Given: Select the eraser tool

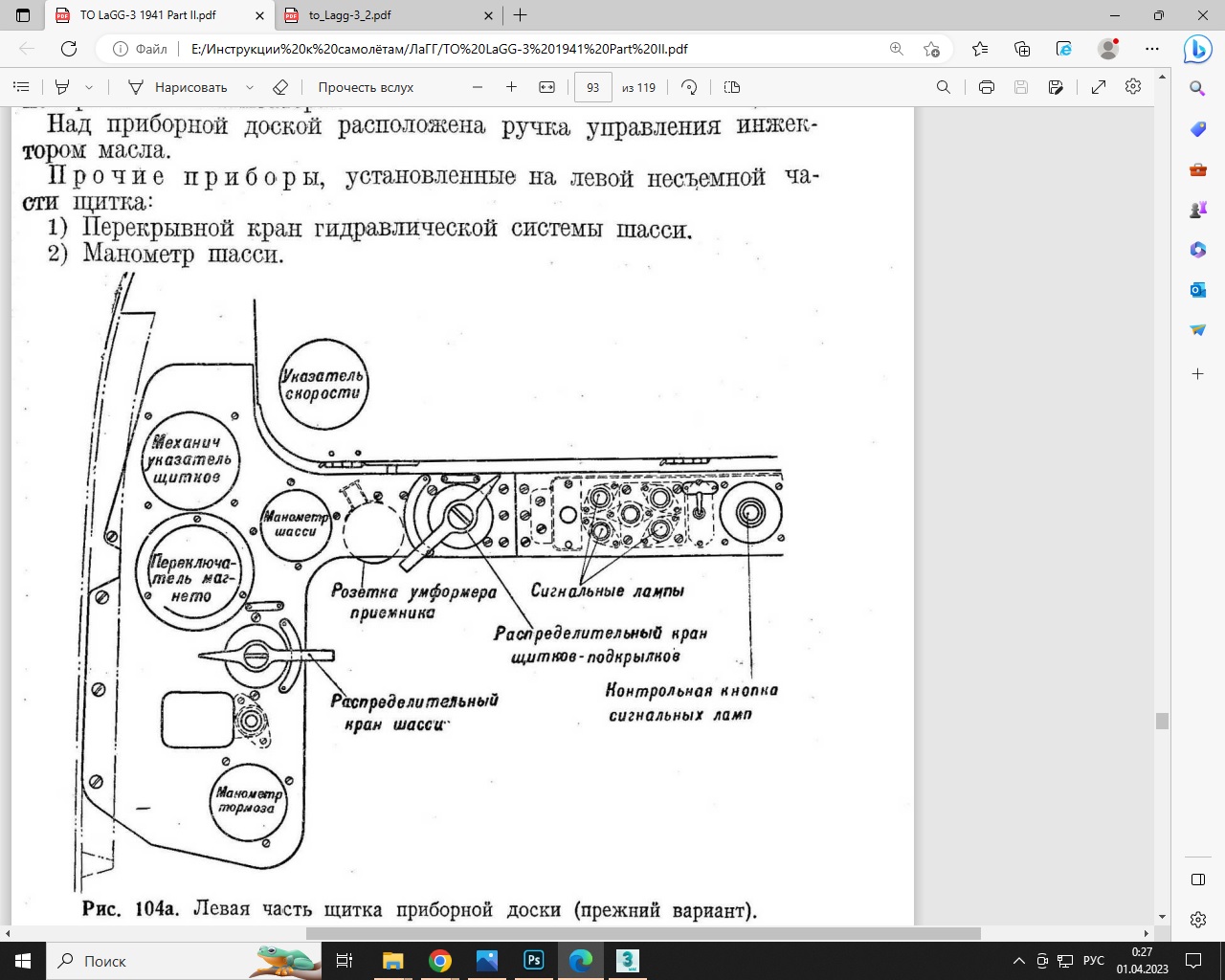Looking at the screenshot, I should coord(280,87).
